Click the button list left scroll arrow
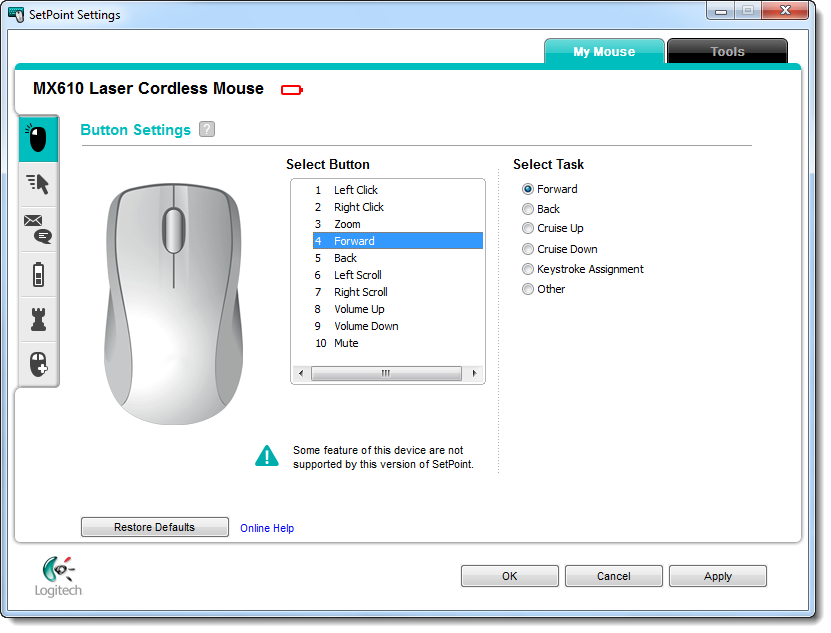This screenshot has width=831, height=633. (x=301, y=374)
